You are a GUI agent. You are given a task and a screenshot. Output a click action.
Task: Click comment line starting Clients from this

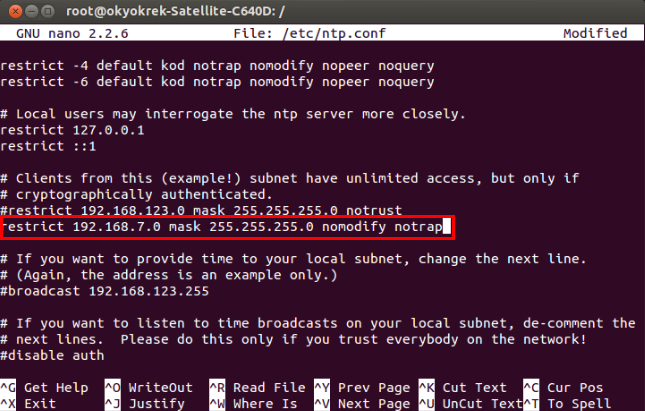[290, 179]
